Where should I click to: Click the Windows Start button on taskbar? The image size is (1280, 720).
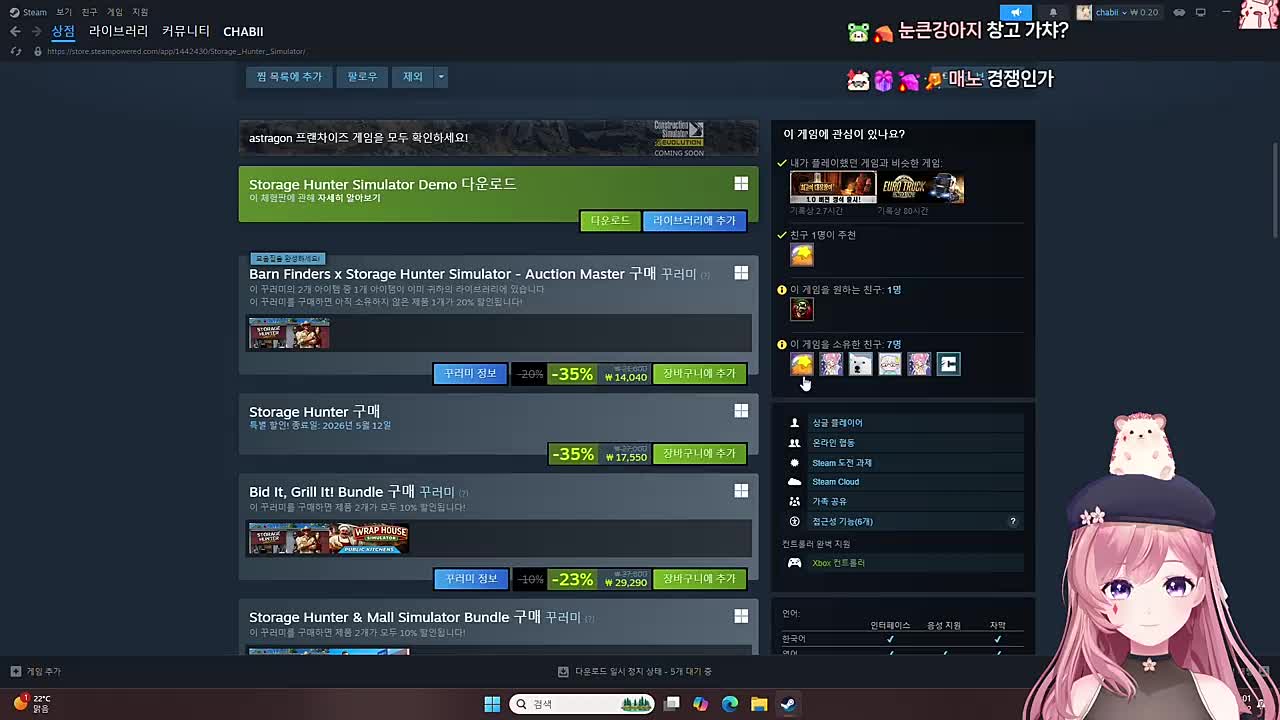click(x=492, y=704)
